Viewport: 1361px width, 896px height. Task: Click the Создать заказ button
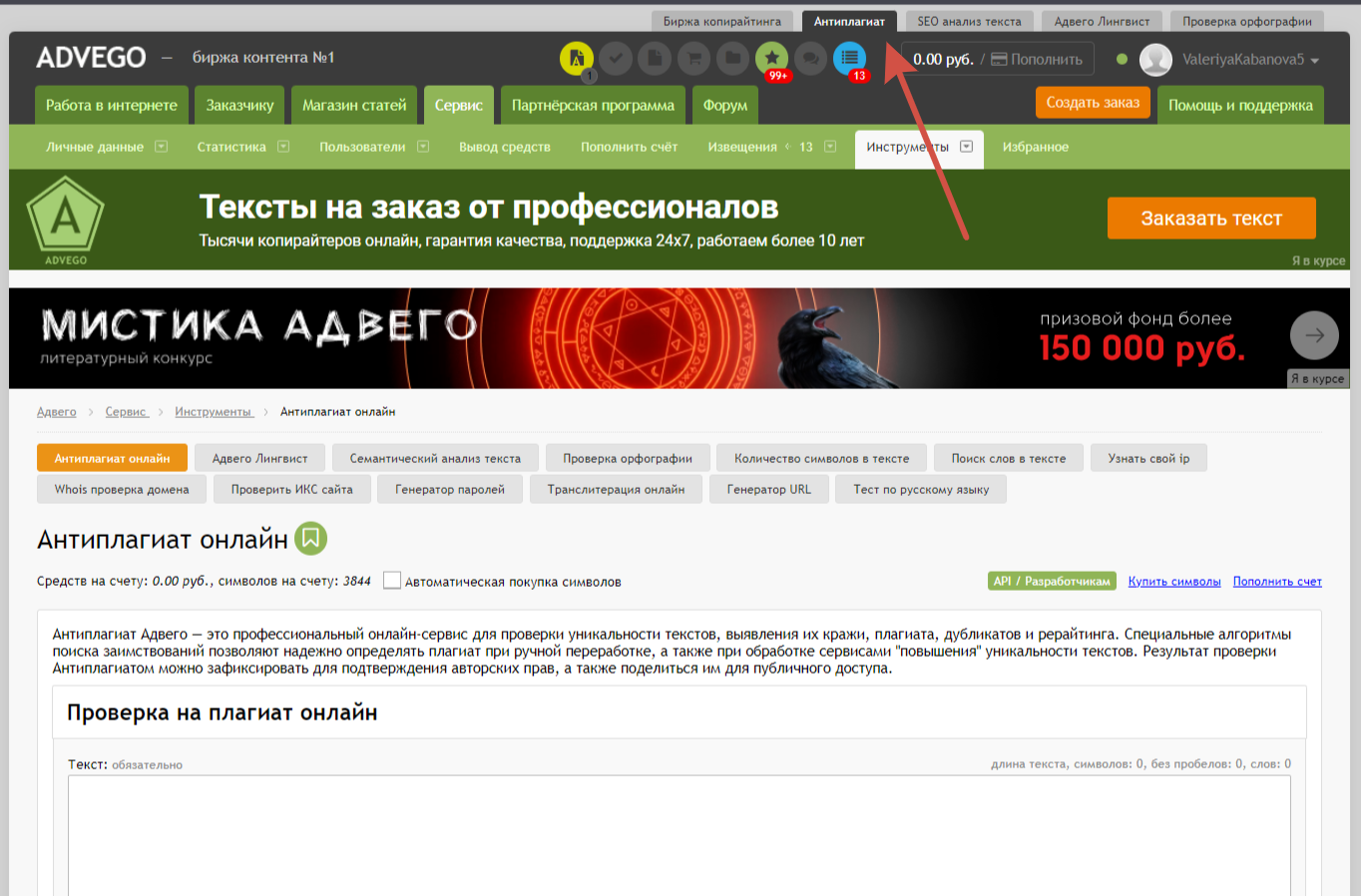1093,103
